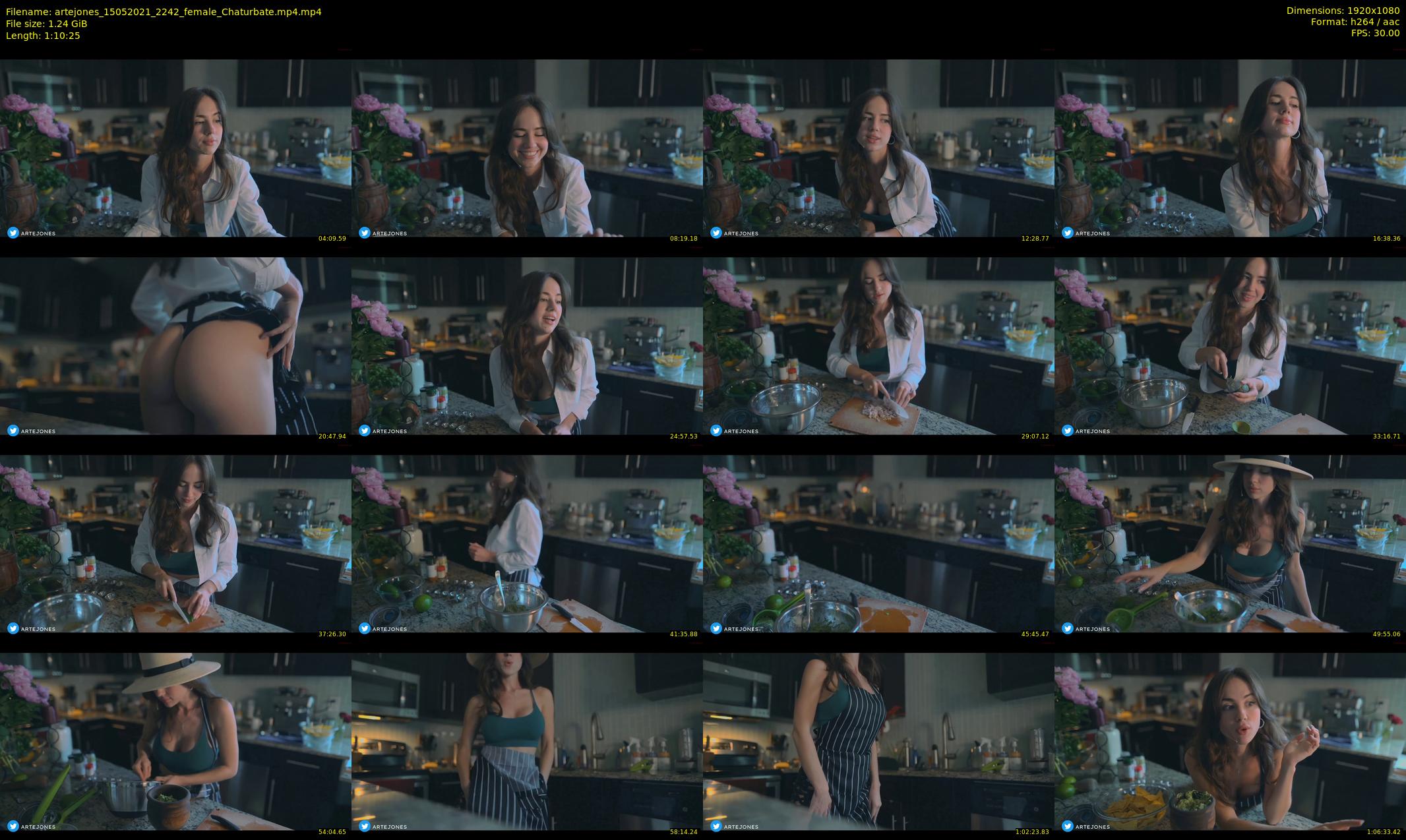Click the Filename text line in the header
This screenshot has width=1406, height=840.
point(164,12)
